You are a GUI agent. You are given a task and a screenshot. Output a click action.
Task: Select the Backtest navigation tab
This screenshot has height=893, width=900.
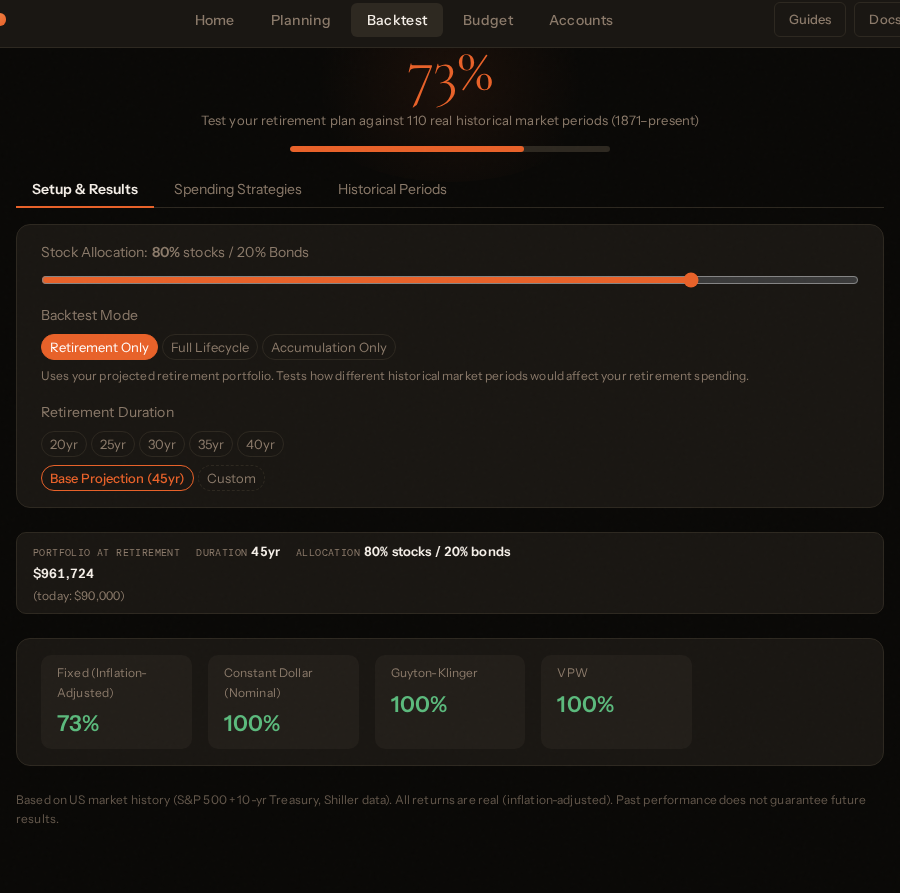click(397, 20)
